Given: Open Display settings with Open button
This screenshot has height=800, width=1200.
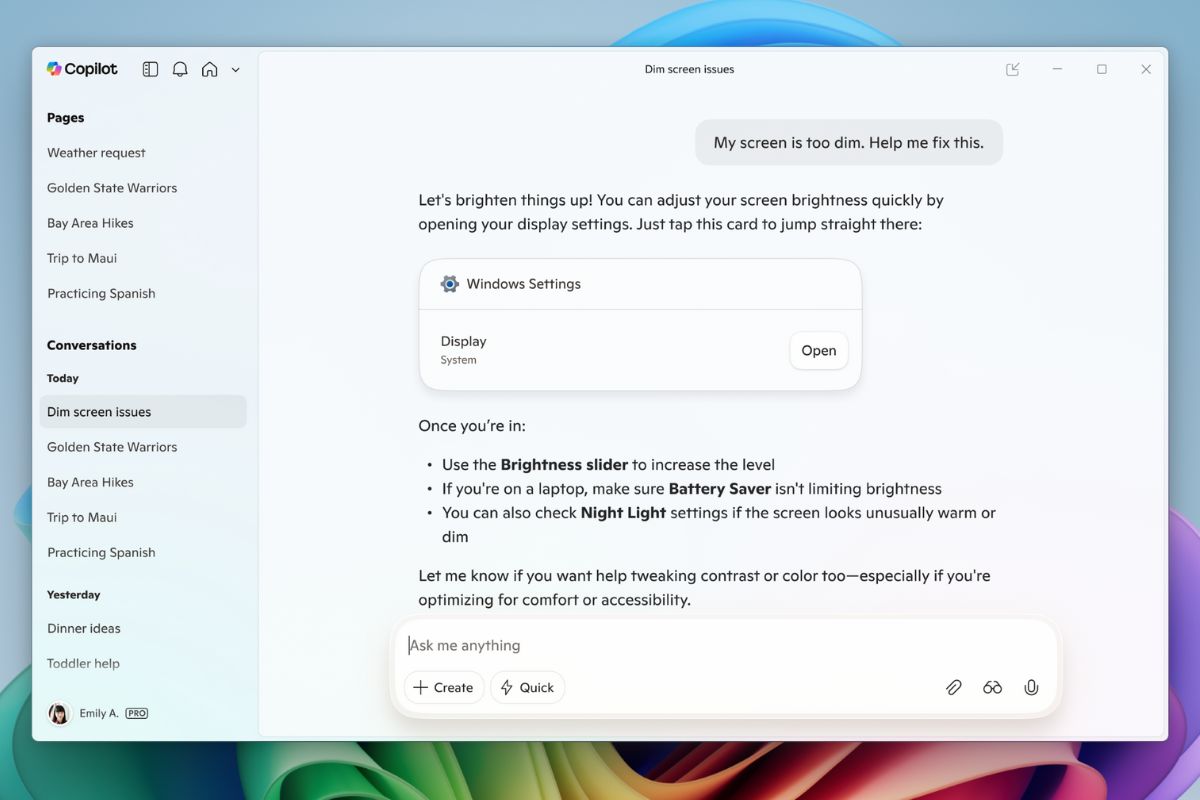Looking at the screenshot, I should 819,350.
